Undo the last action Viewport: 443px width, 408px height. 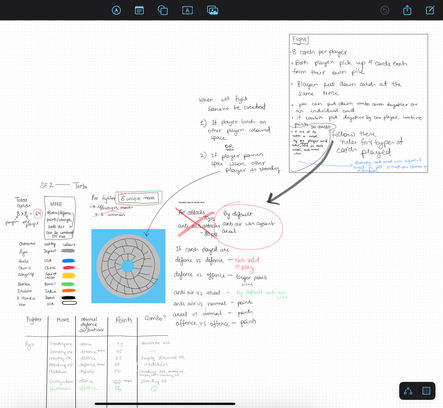tap(385, 10)
